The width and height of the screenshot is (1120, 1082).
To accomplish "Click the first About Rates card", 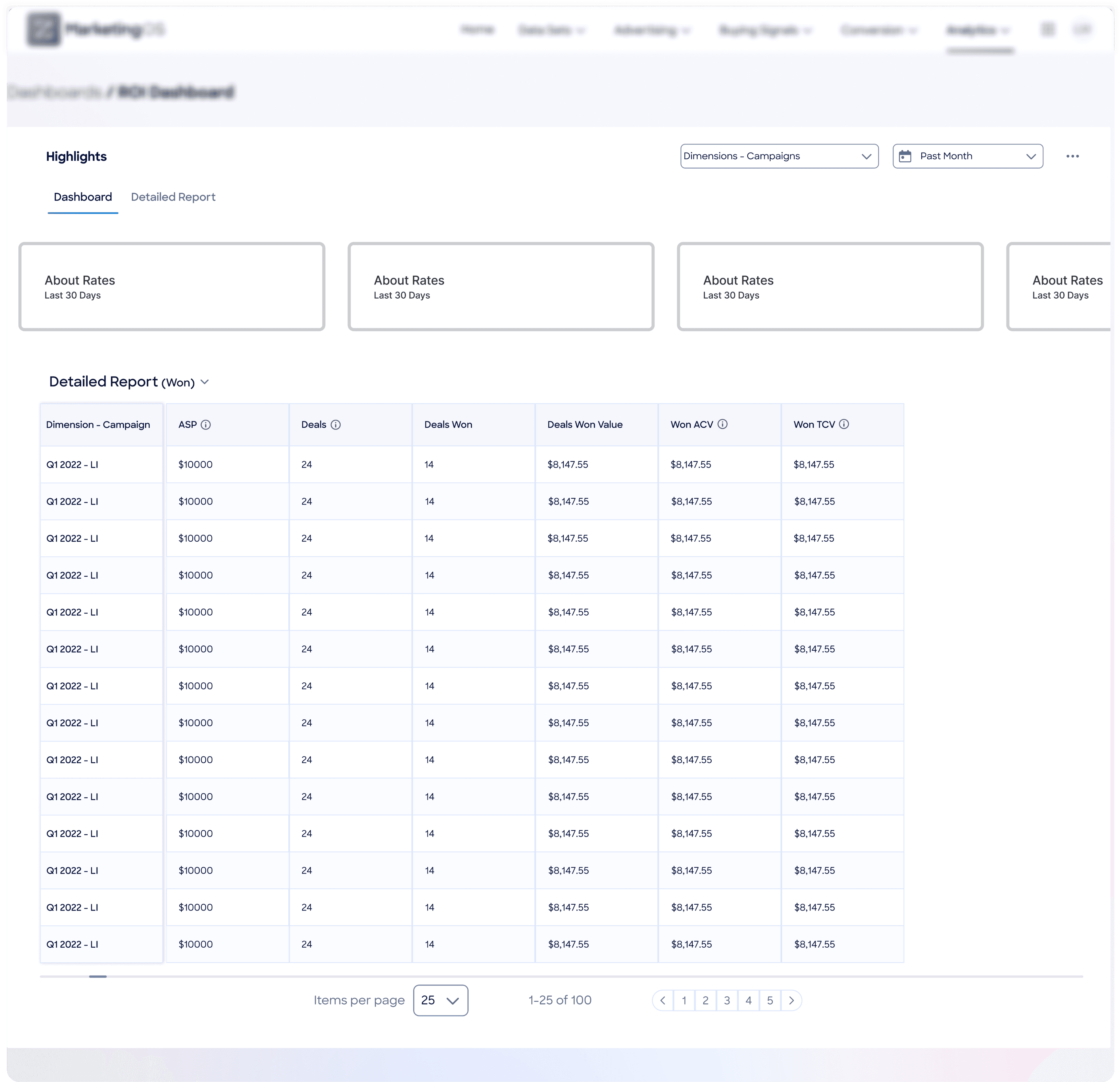I will (x=171, y=286).
